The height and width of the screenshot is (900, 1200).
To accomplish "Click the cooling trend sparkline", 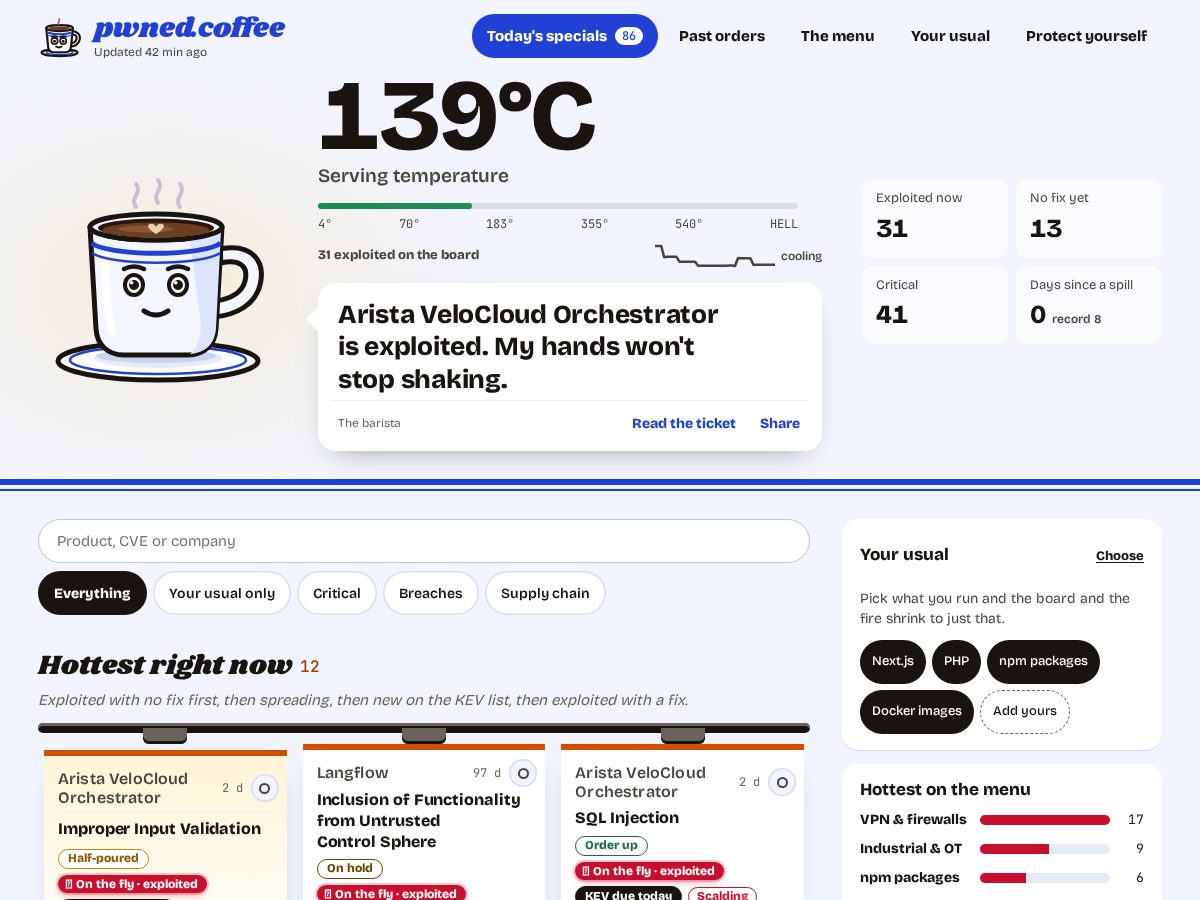I will [x=715, y=256].
